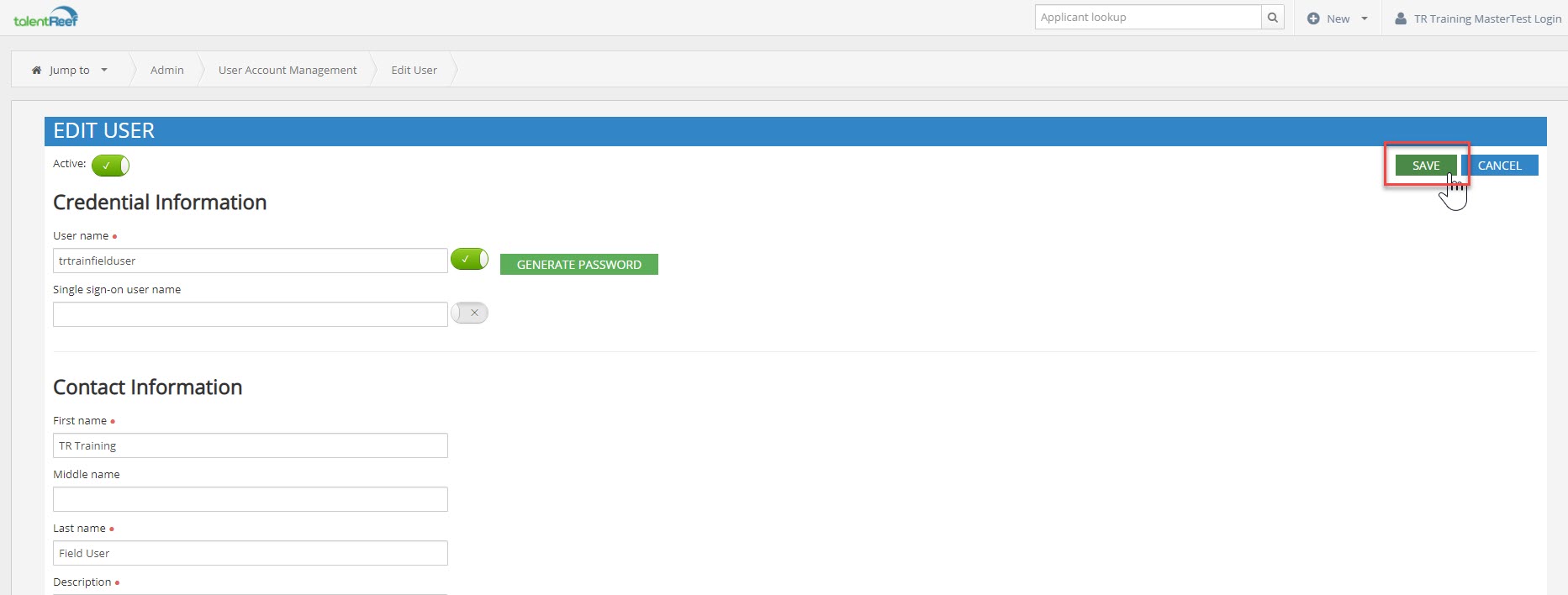Focus the Applicant lookup search box
This screenshot has height=595, width=1568.
click(1148, 18)
